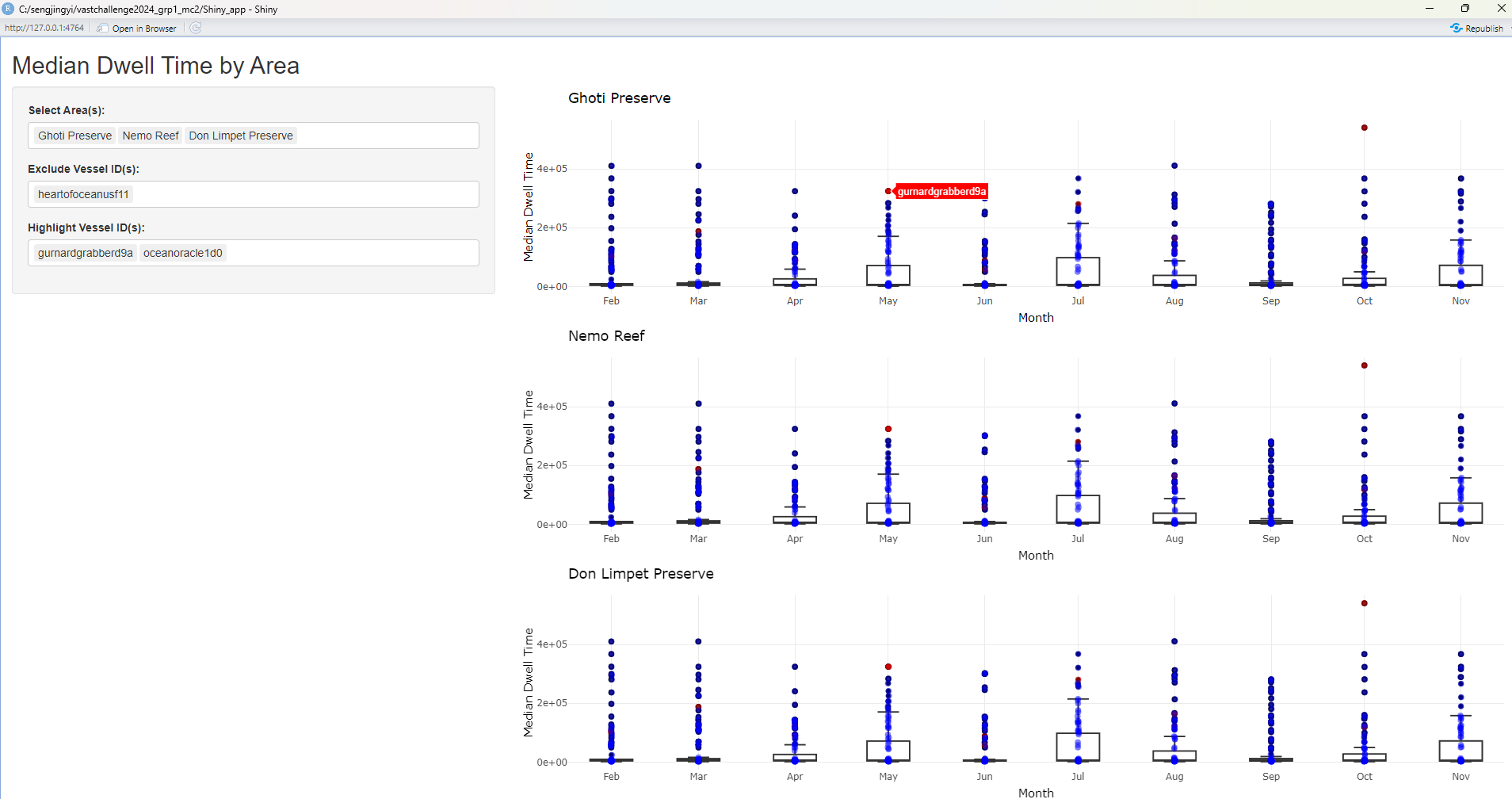Click the Jul box in Don Limpet Preserve plot
1512x799 pixels.
[1078, 746]
